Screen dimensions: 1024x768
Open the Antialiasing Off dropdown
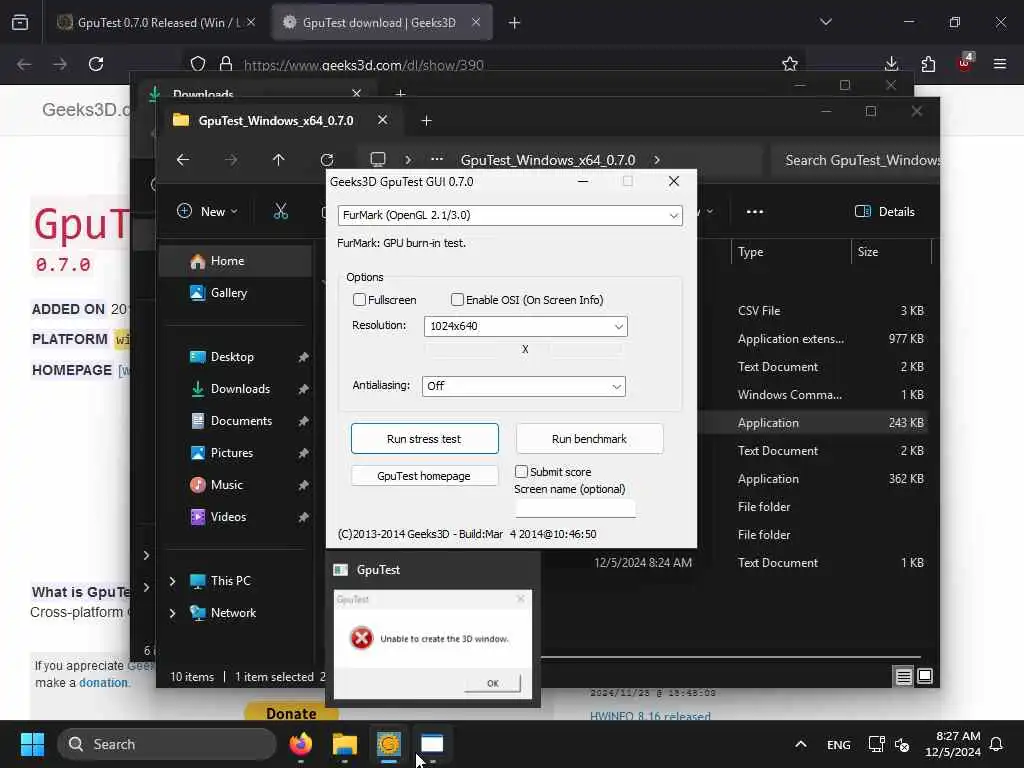pos(524,386)
